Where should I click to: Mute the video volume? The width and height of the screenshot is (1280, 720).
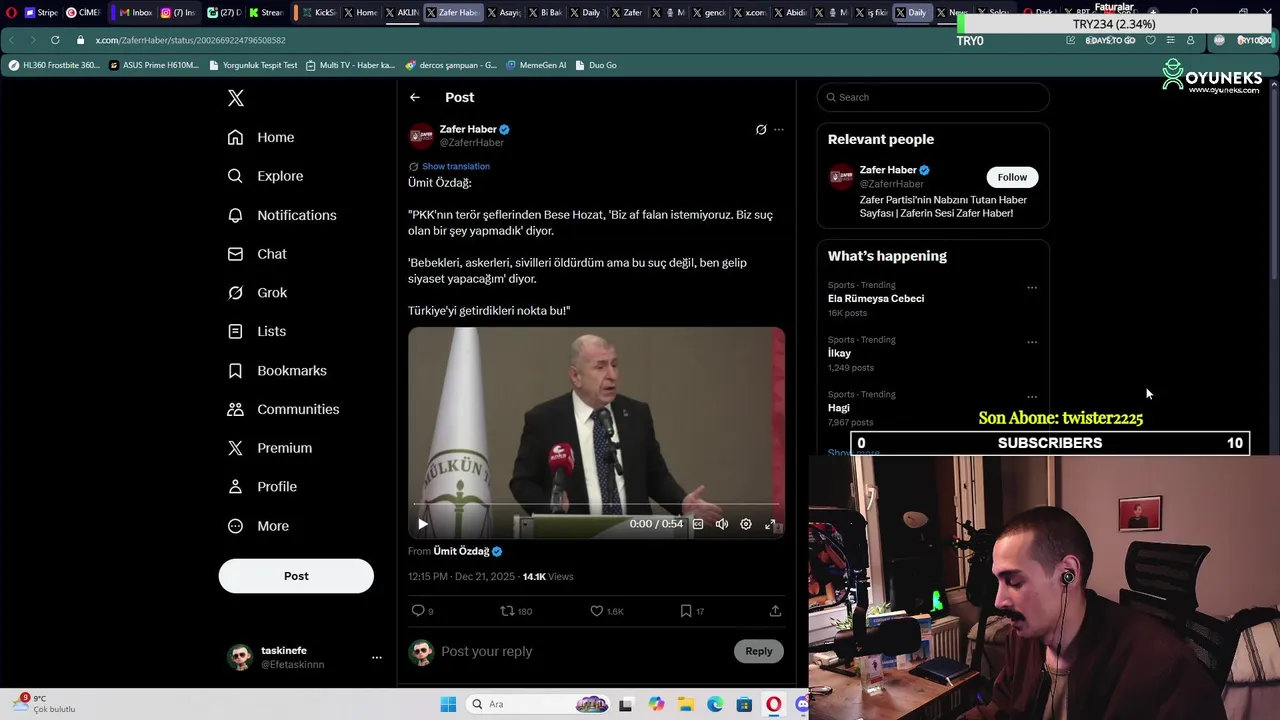click(x=722, y=524)
